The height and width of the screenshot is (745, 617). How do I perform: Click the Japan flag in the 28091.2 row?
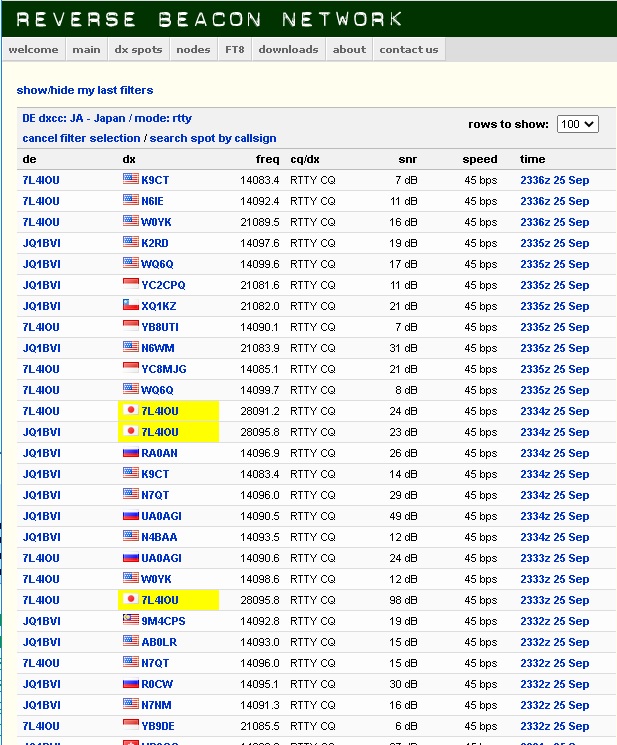pyautogui.click(x=131, y=410)
